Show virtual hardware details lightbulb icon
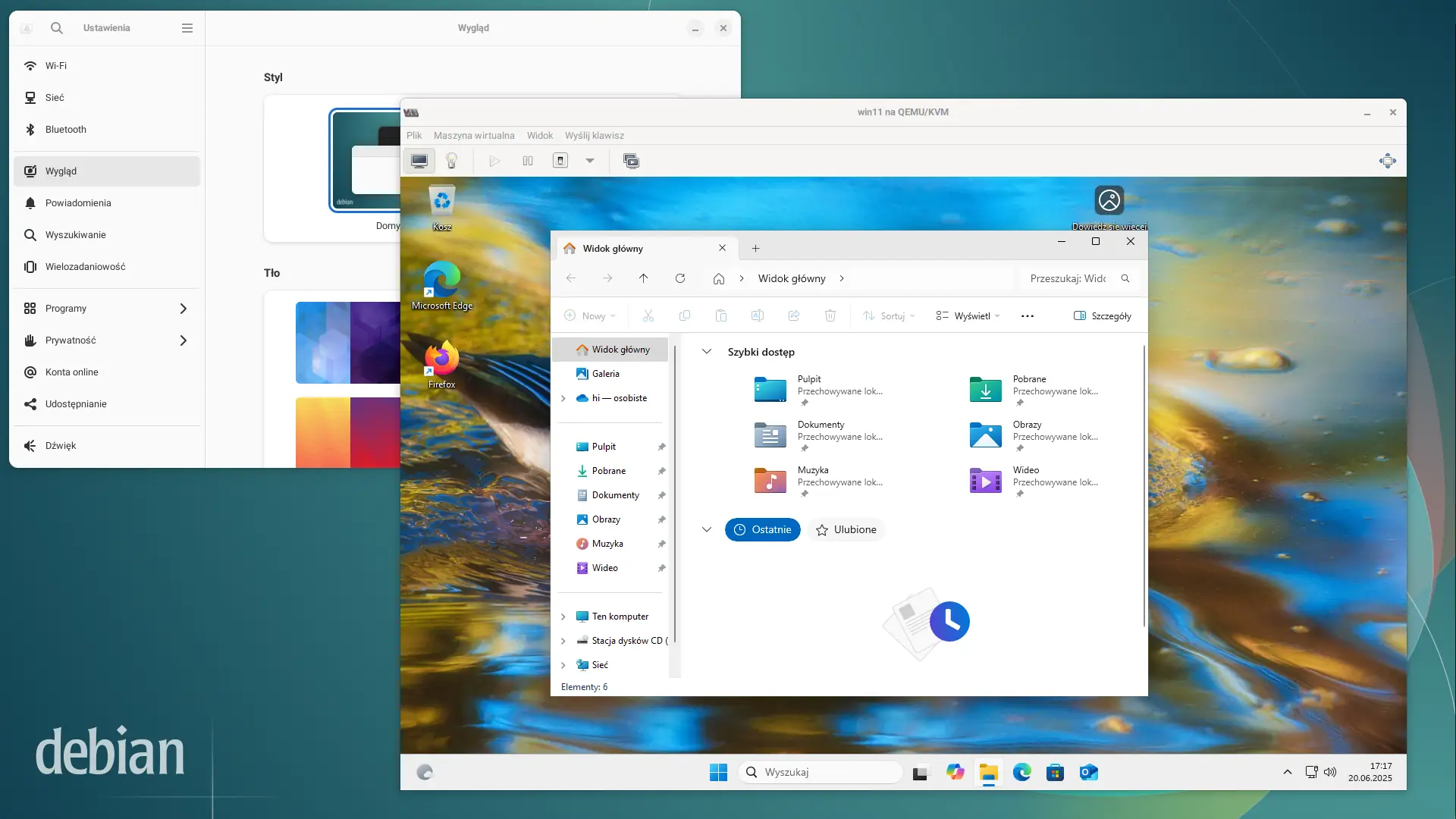The height and width of the screenshot is (819, 1456). tap(452, 161)
